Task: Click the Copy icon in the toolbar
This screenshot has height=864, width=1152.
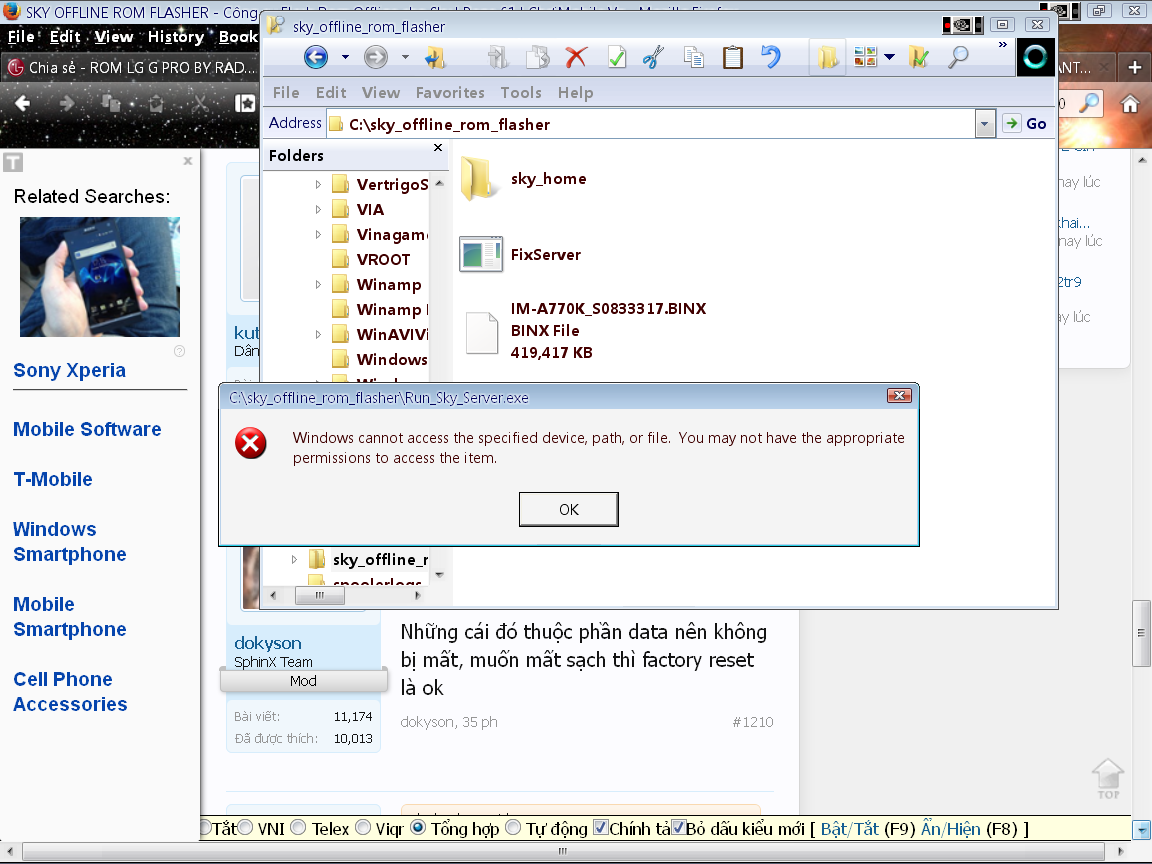Action: [x=694, y=57]
